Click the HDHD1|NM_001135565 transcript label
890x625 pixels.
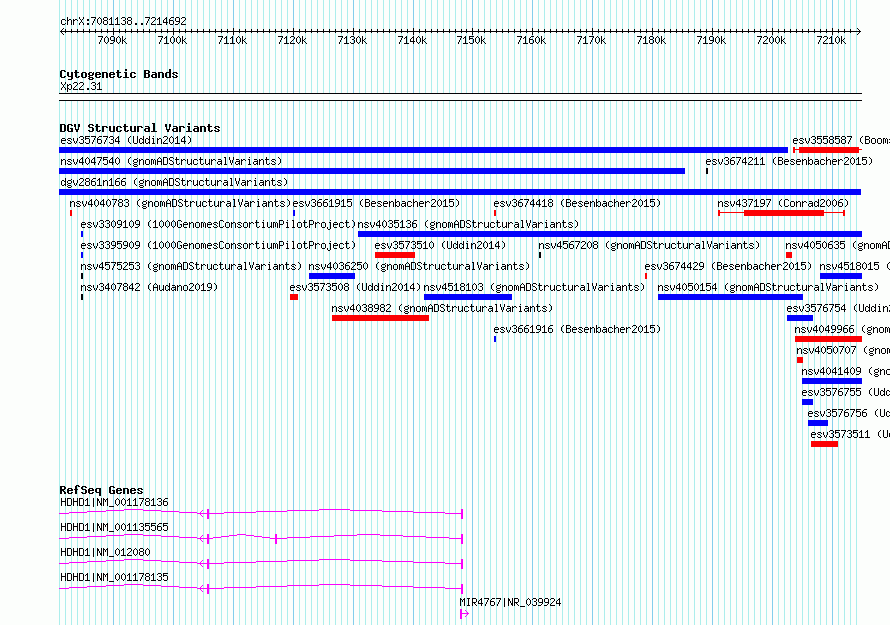click(114, 527)
